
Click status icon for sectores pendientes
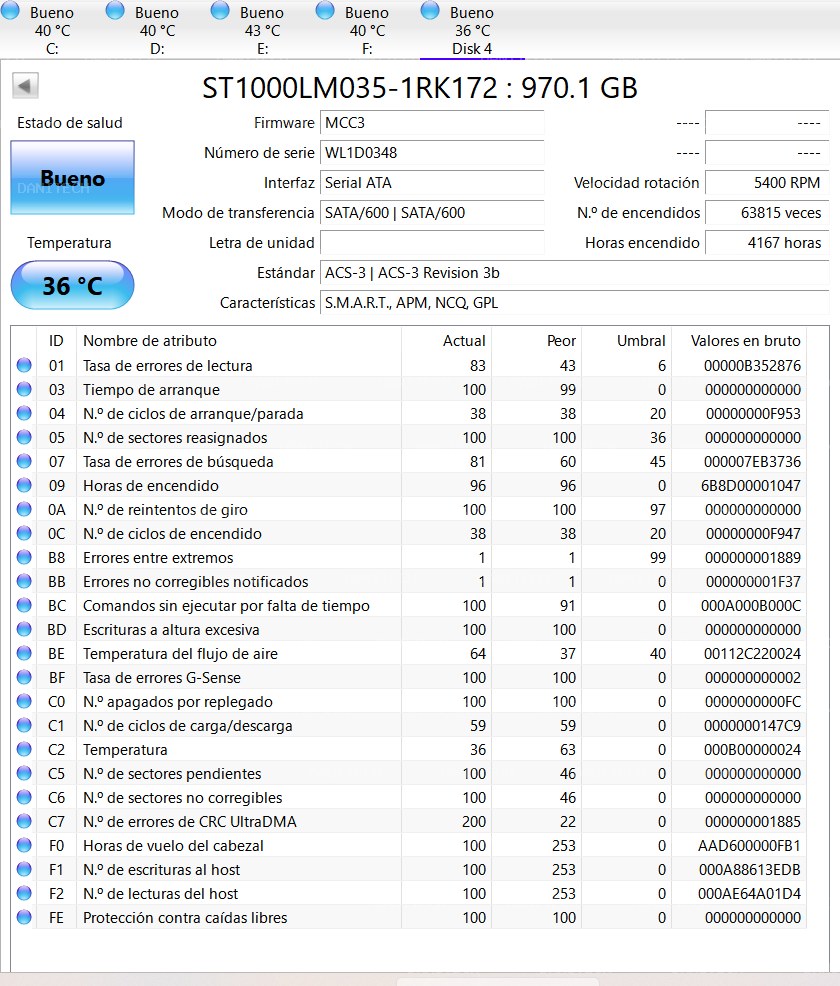pyautogui.click(x=24, y=773)
